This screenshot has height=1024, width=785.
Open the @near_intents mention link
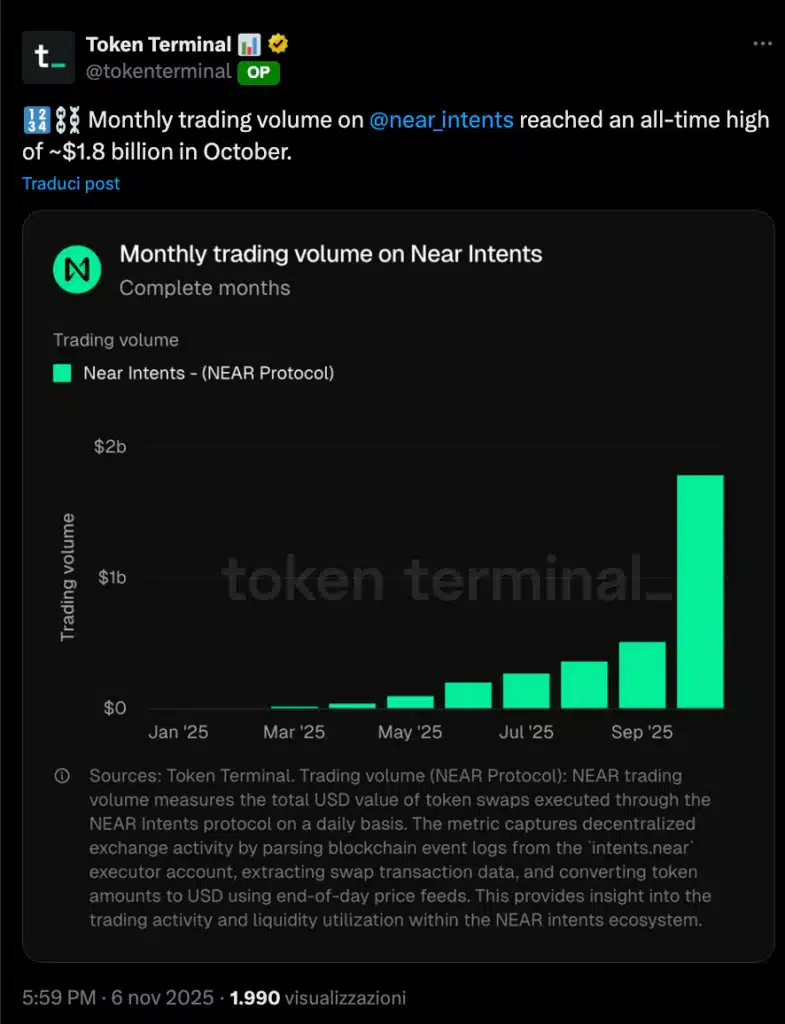click(x=439, y=119)
